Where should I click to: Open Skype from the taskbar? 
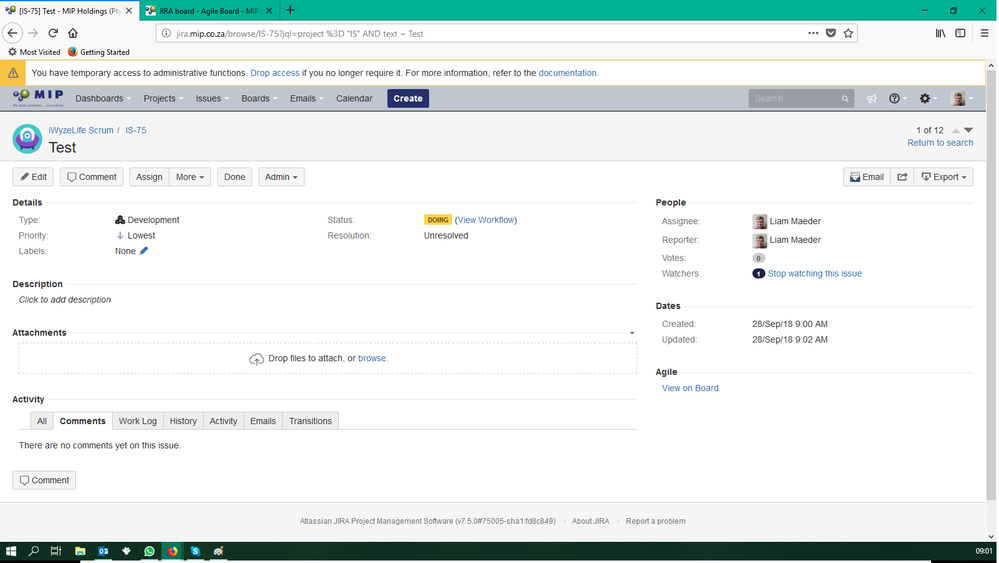click(x=196, y=551)
